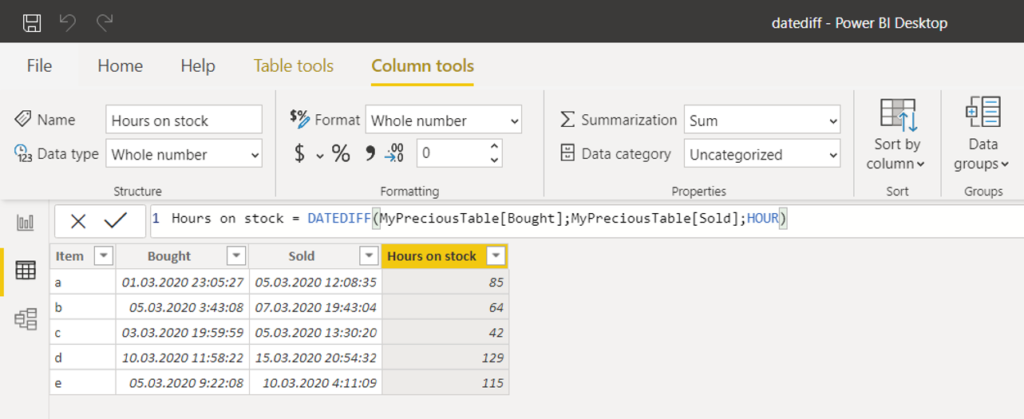This screenshot has width=1024, height=419.
Task: Click the Data type clock icon
Action: (x=23, y=154)
